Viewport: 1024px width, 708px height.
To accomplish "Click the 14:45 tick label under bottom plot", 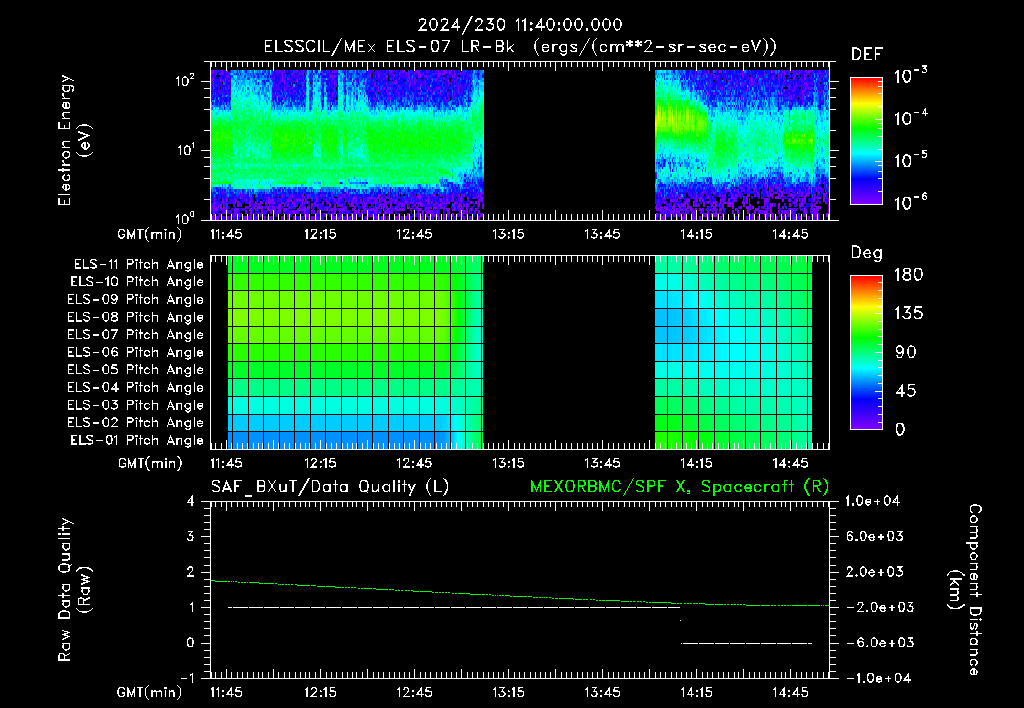I will (790, 692).
